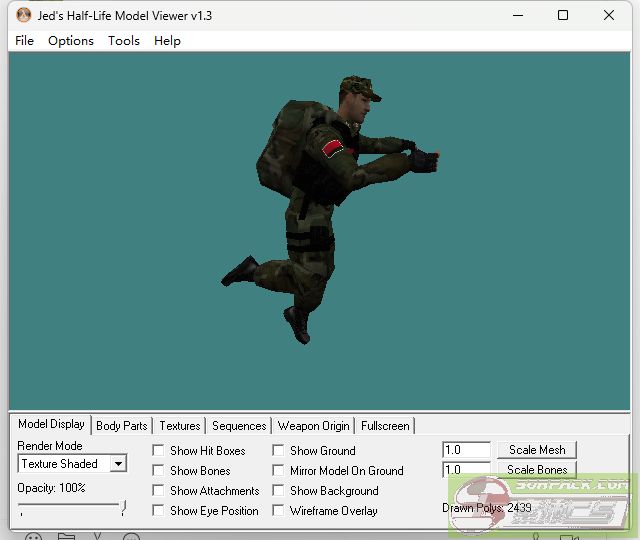Image resolution: width=640 pixels, height=540 pixels.
Task: Open the Options menu
Action: [x=71, y=40]
